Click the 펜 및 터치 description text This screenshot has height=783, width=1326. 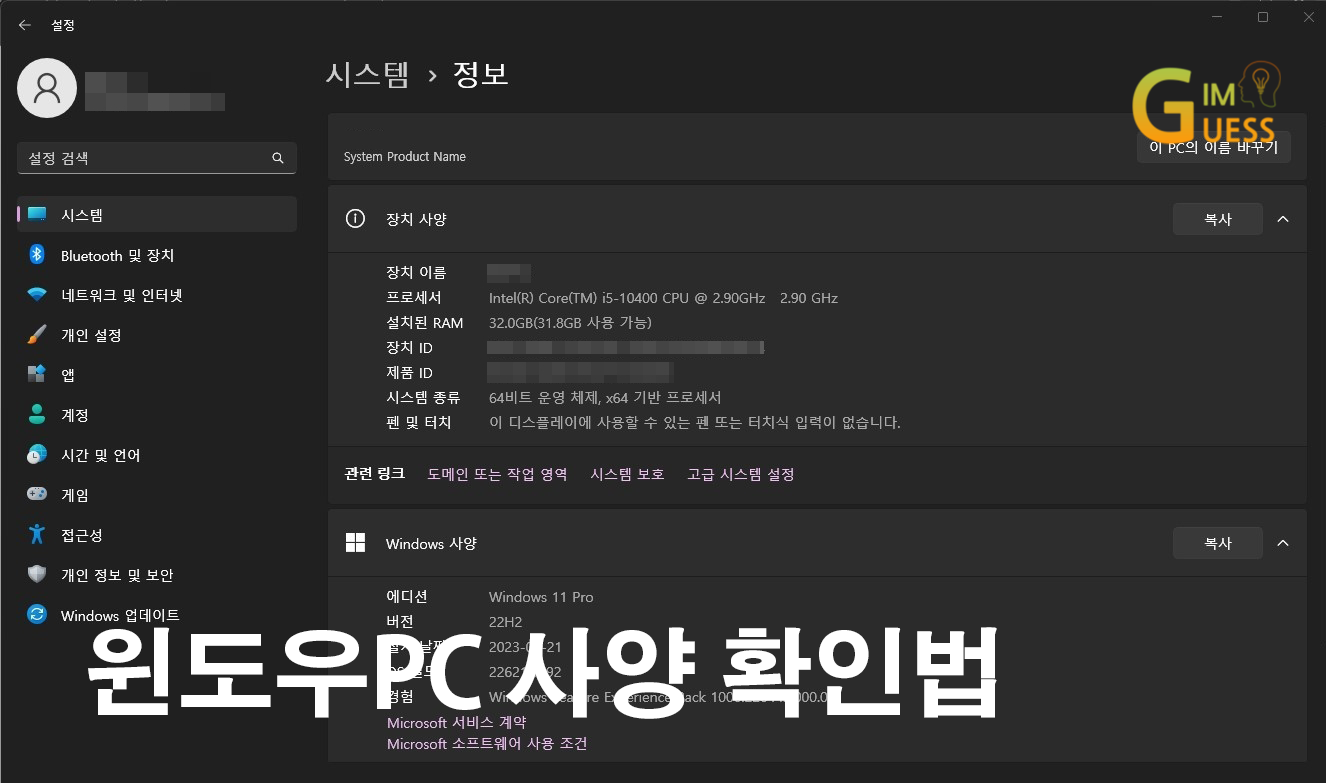(x=694, y=422)
